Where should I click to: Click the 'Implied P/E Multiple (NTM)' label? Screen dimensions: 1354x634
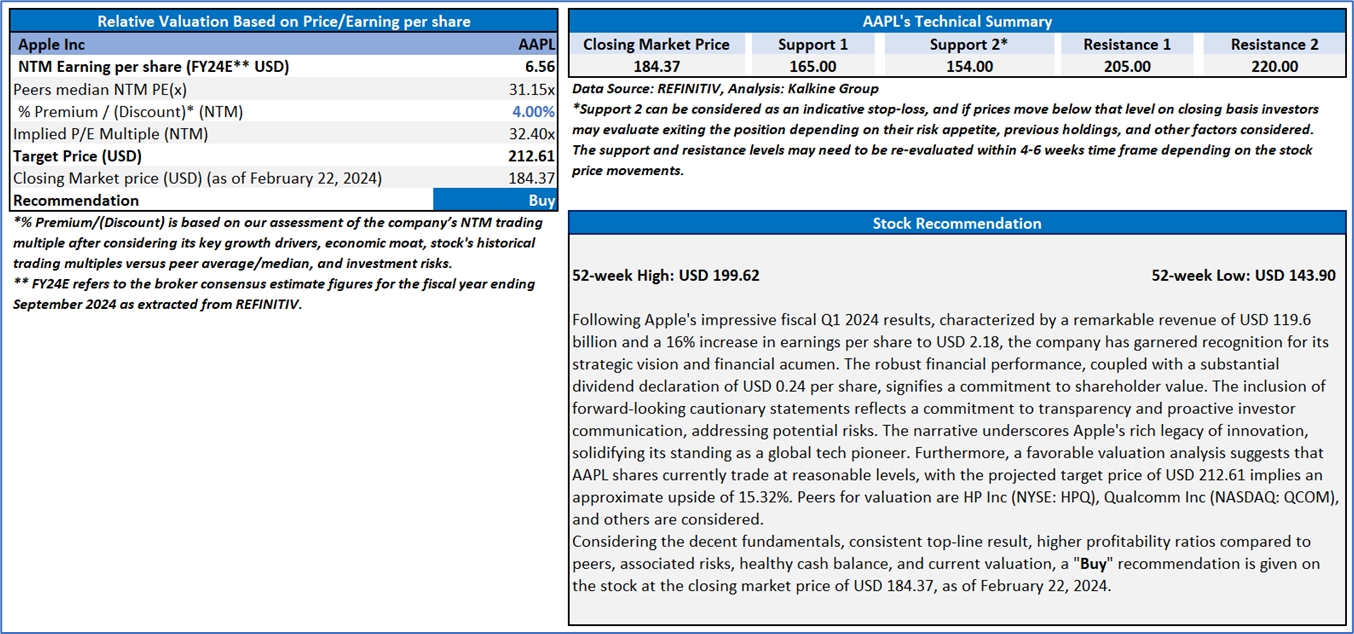tap(111, 134)
